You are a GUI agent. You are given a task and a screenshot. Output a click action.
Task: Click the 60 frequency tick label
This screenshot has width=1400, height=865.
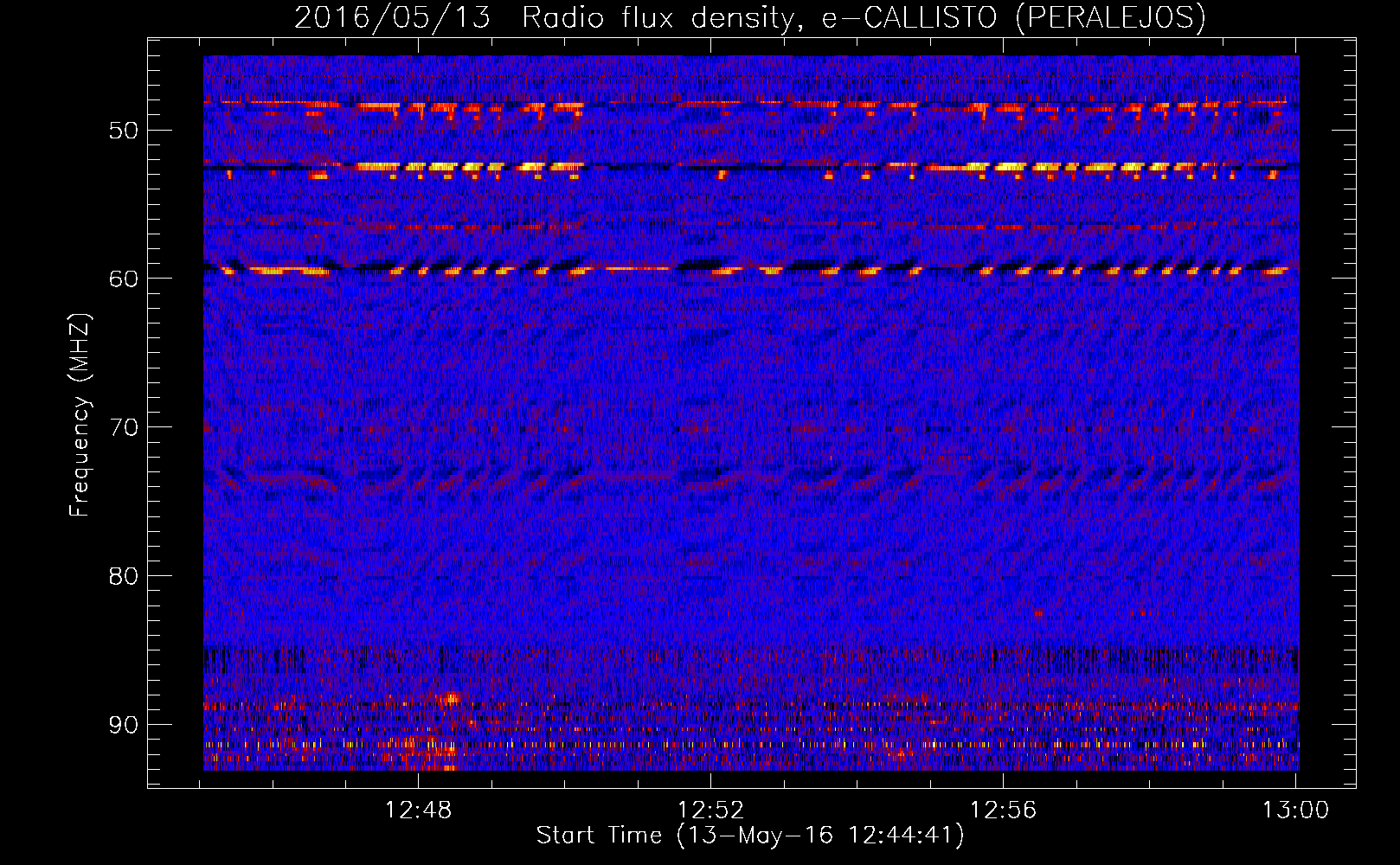point(123,279)
